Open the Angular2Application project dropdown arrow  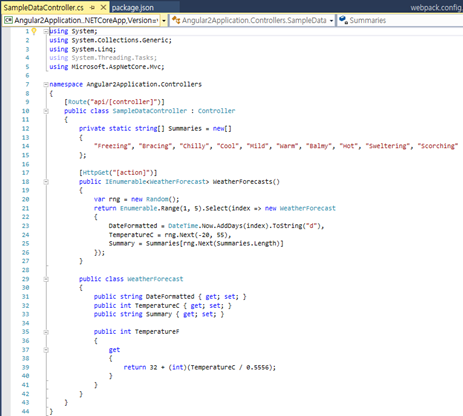[x=164, y=21]
